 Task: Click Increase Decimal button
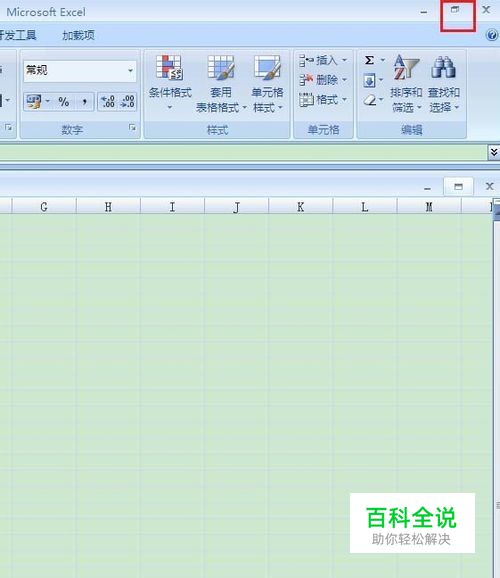[x=108, y=102]
